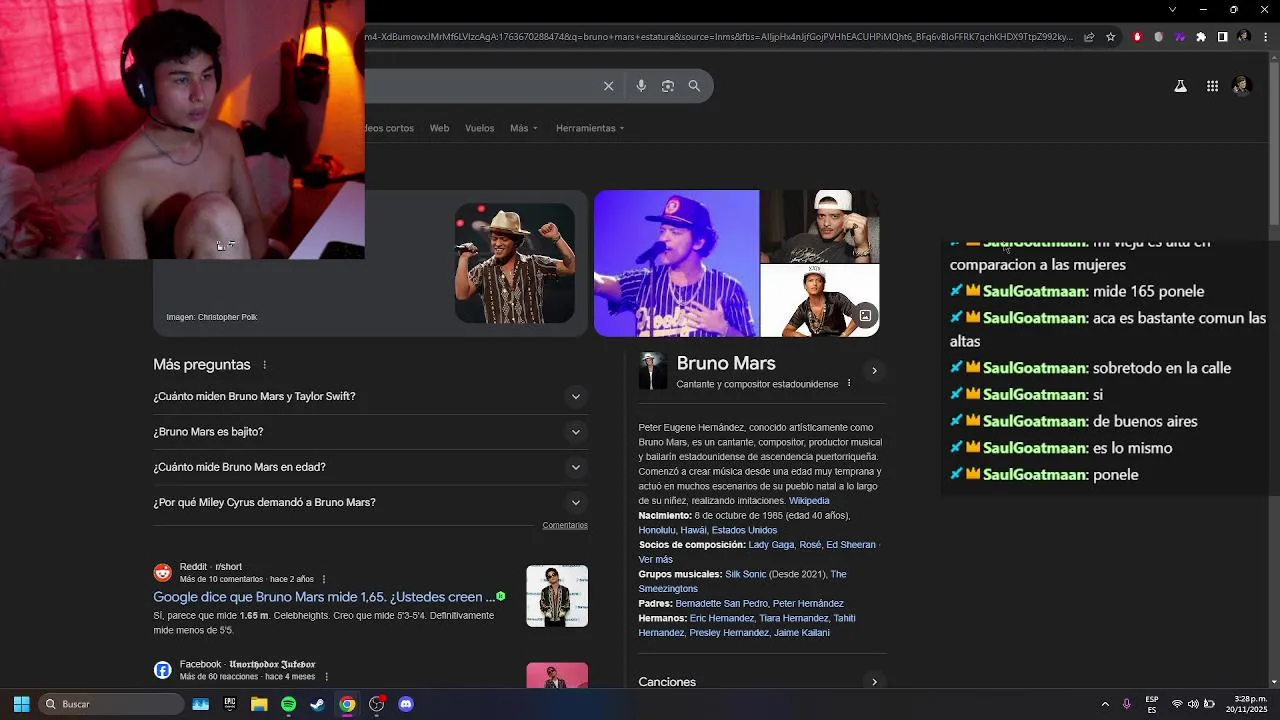Open Google Lens image search icon
This screenshot has height=720, width=1280.
coord(668,86)
